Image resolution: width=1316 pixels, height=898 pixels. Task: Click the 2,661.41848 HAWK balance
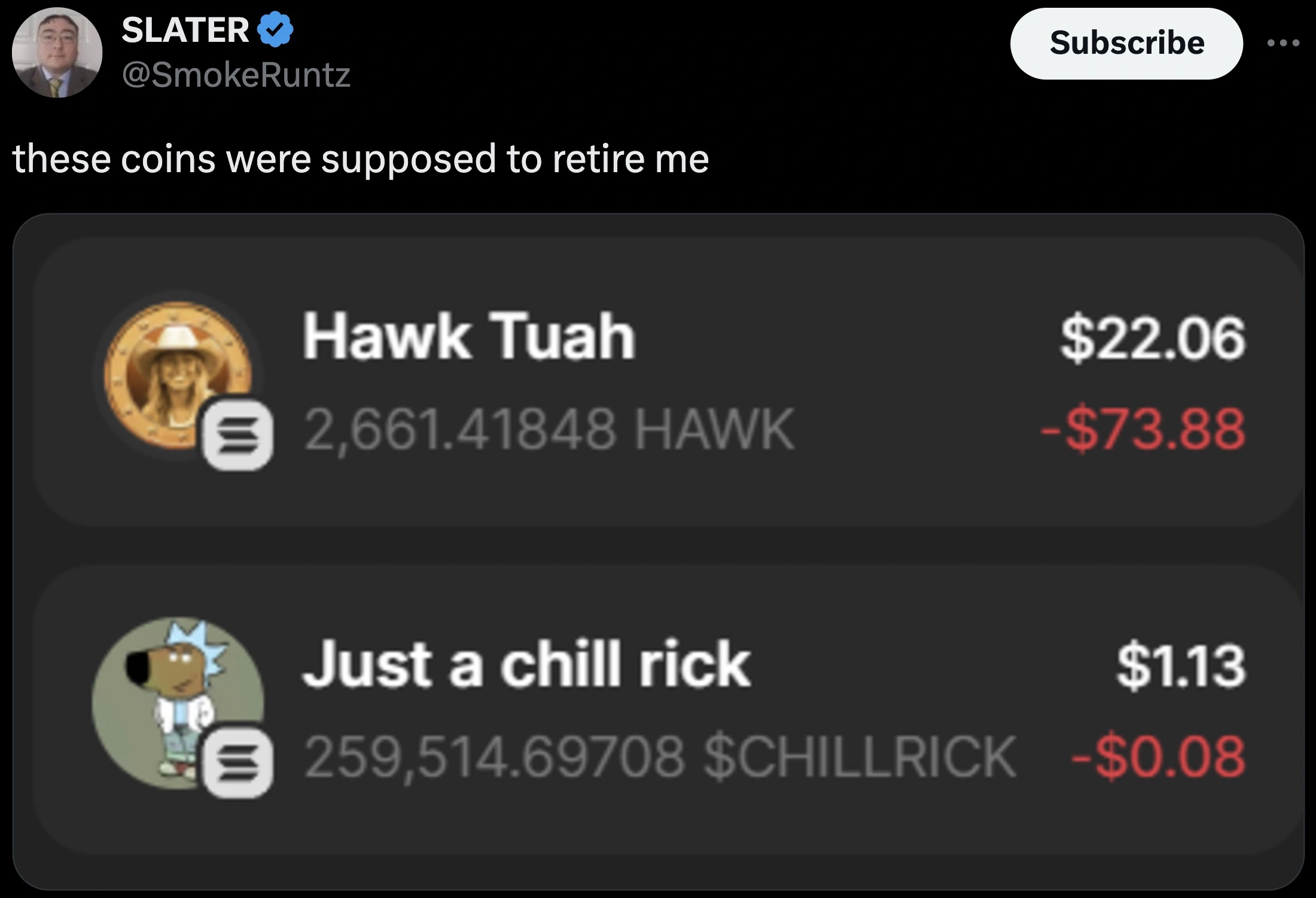coord(549,429)
